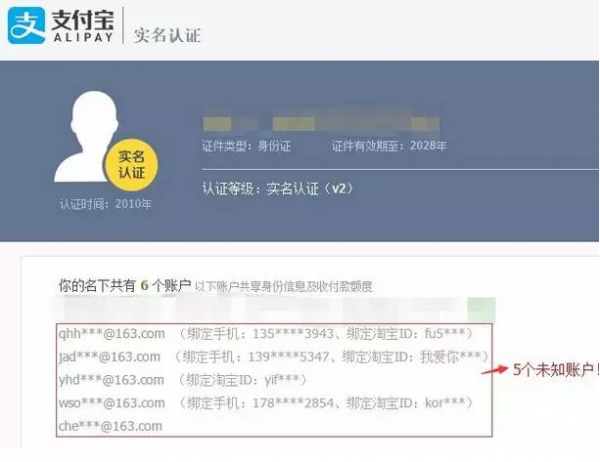Image resolution: width=600 pixels, height=462 pixels.
Task: Select the qhh***@163.com account
Action: (110, 333)
